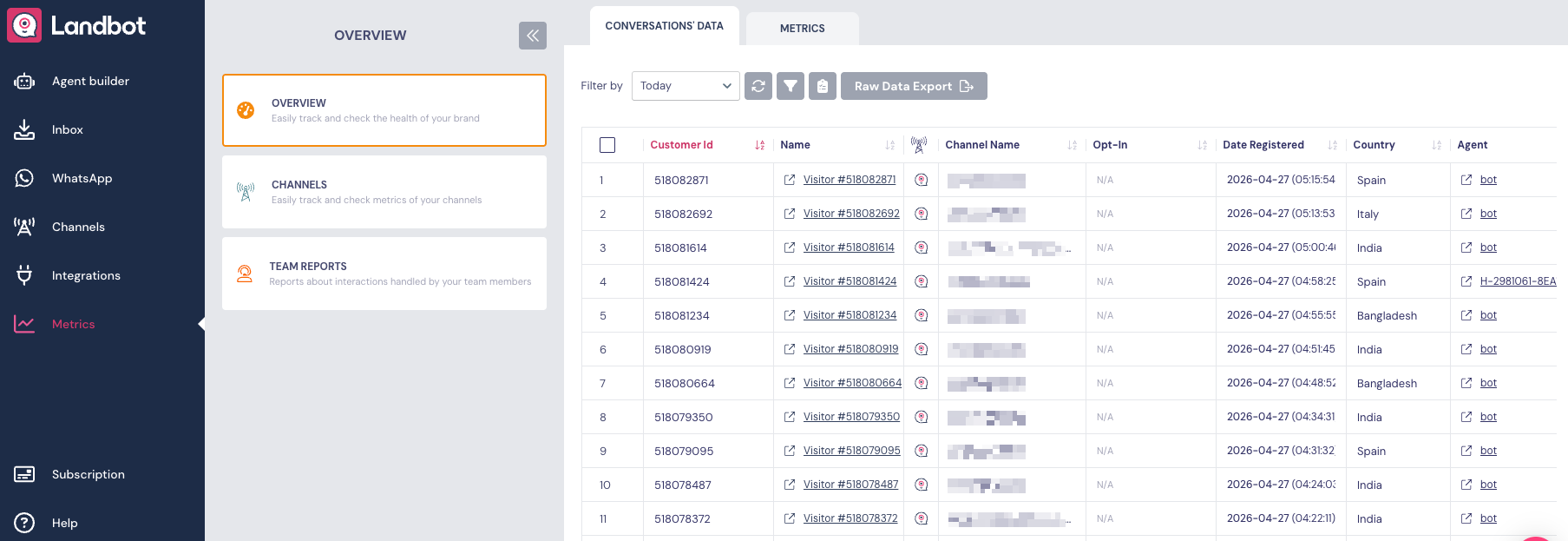Click the Landbot logo icon

(x=24, y=25)
